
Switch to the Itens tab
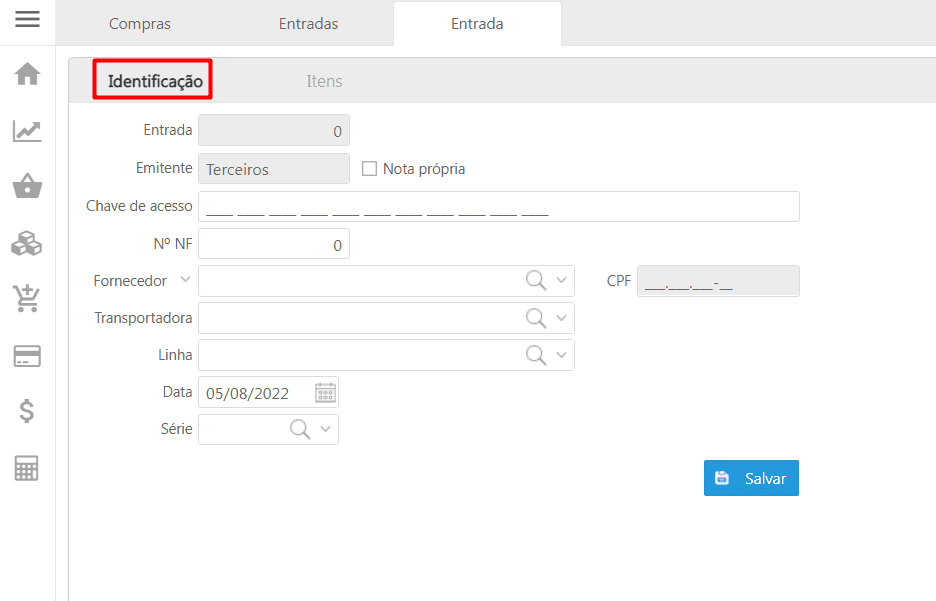324,81
